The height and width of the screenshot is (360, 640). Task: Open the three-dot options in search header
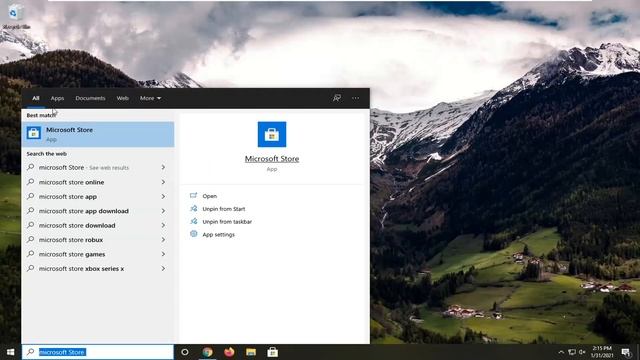(356, 98)
